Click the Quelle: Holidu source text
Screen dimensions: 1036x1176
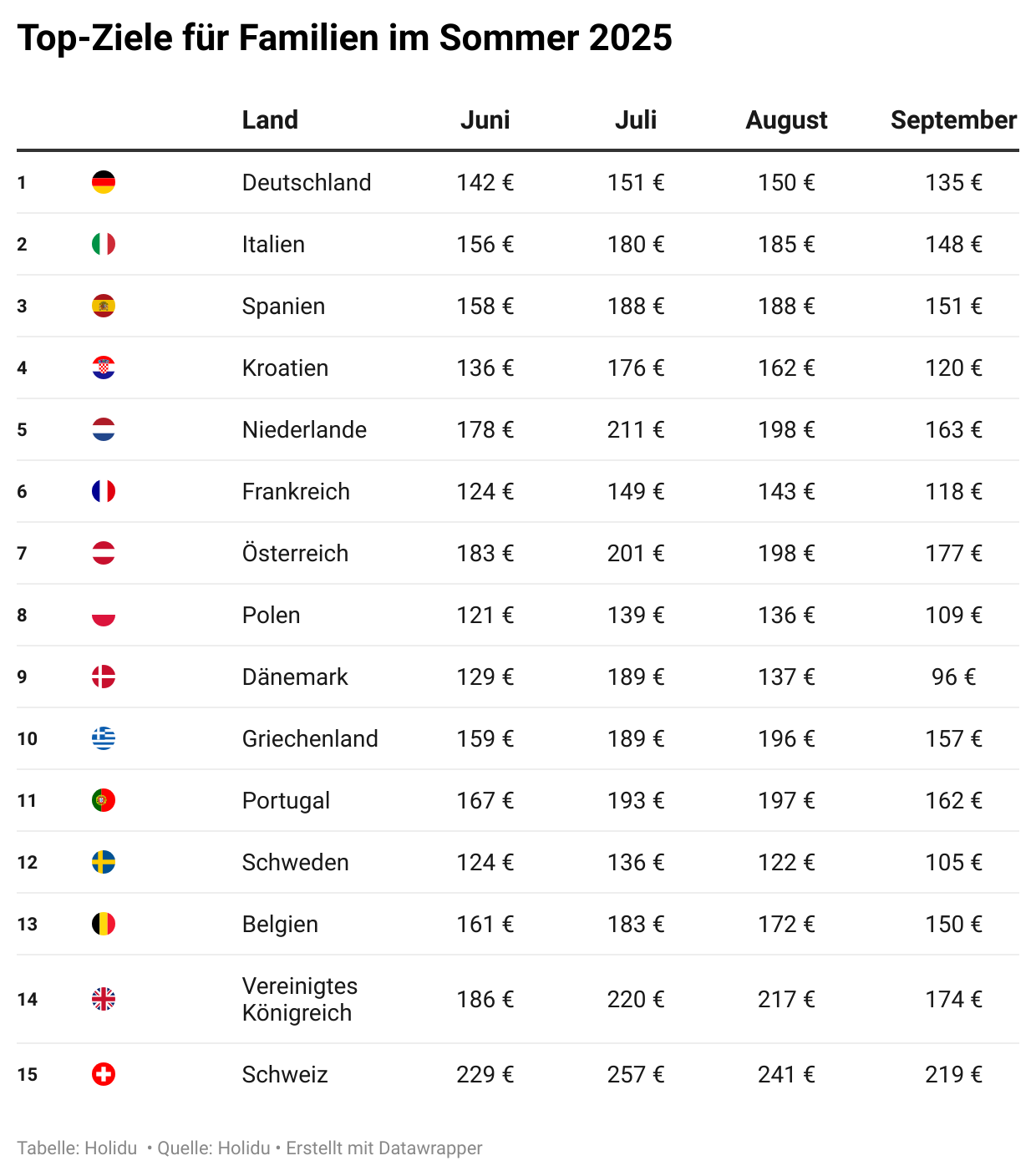click(214, 1148)
